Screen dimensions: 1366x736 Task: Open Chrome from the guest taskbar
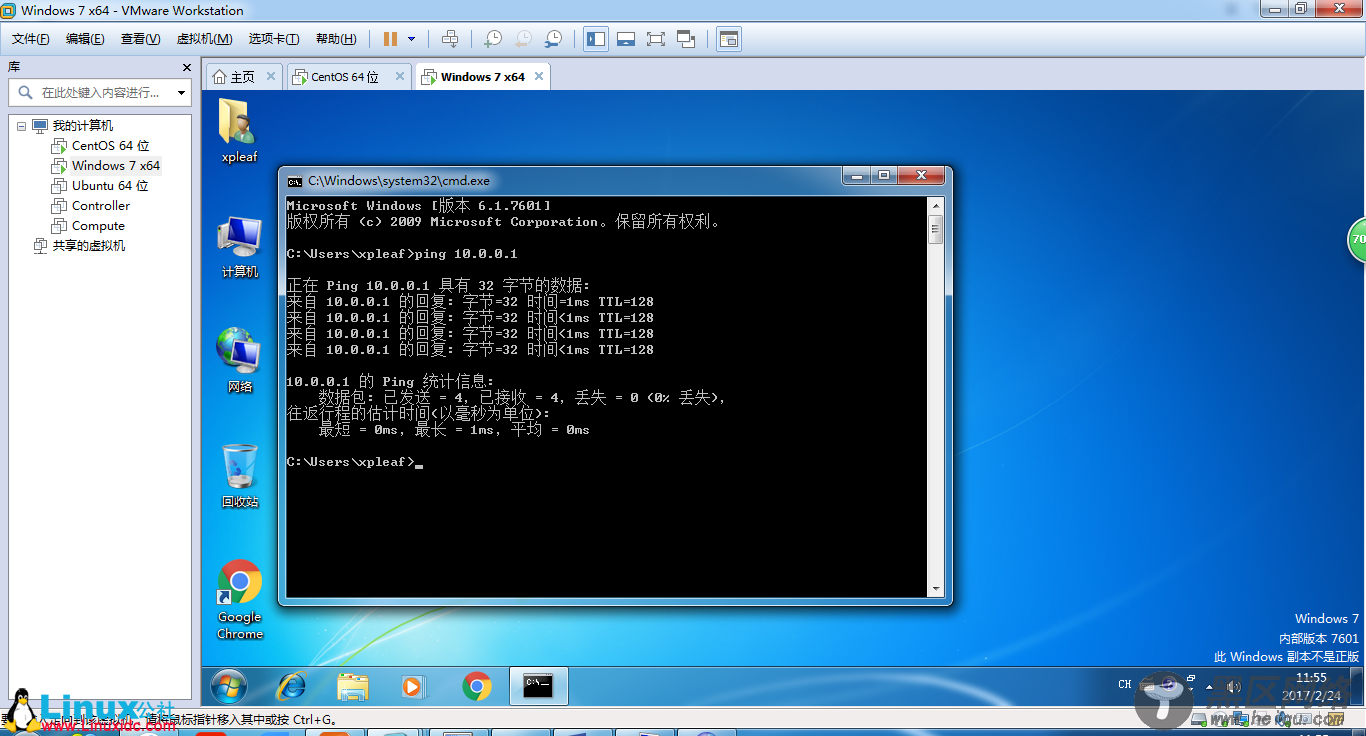point(477,686)
